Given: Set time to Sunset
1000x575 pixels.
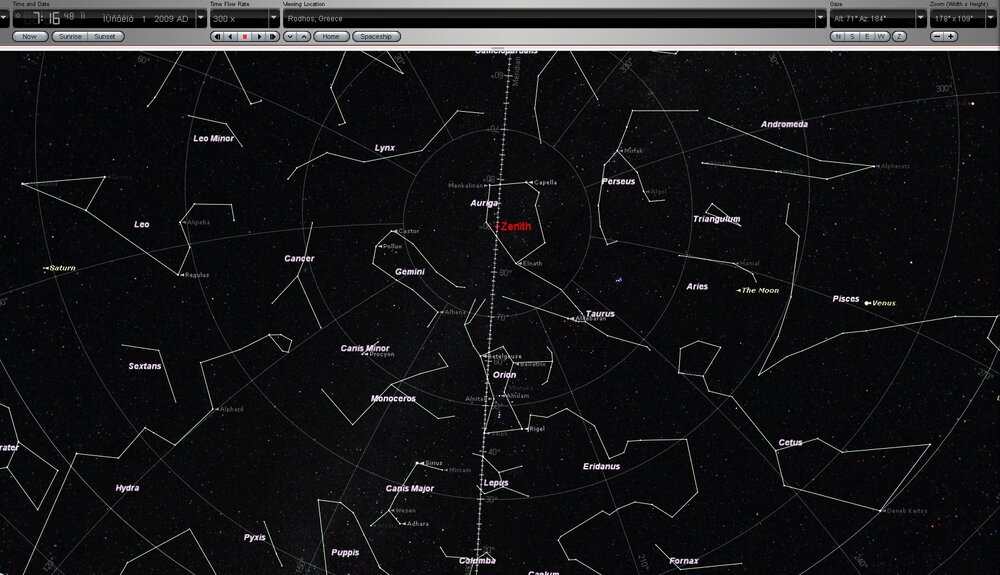Looking at the screenshot, I should 103,36.
